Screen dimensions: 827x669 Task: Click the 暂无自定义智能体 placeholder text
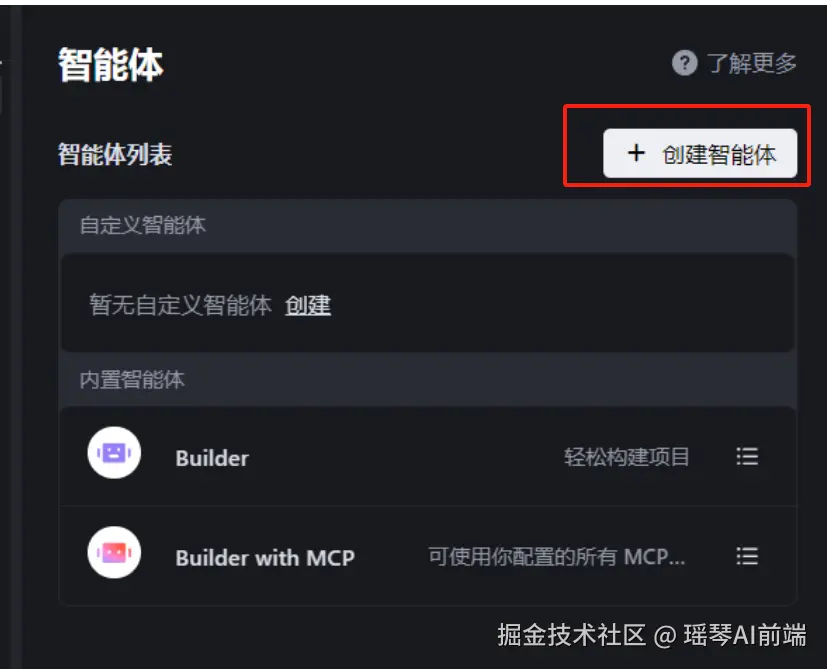(x=180, y=305)
